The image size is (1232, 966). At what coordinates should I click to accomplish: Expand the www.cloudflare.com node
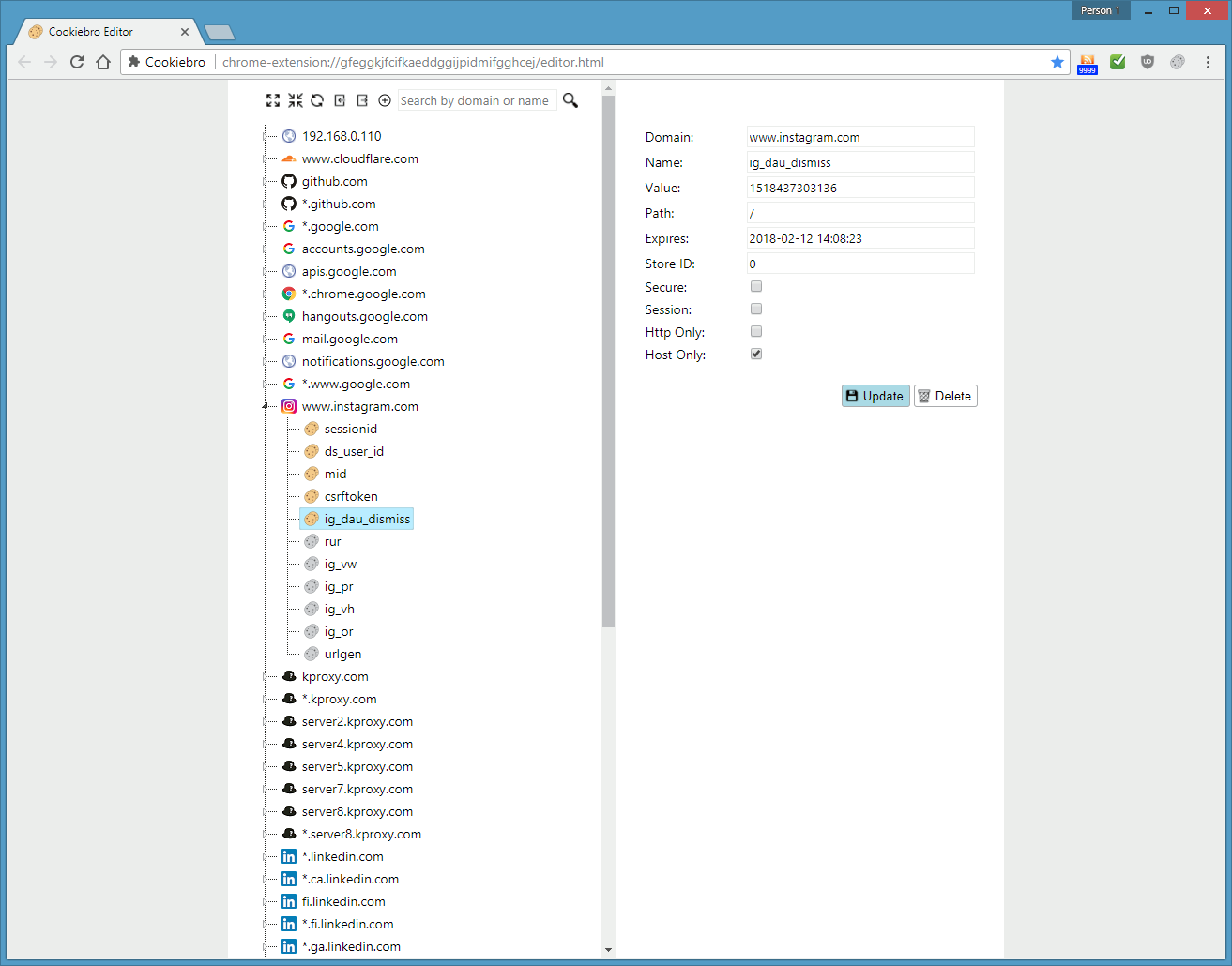pyautogui.click(x=266, y=158)
